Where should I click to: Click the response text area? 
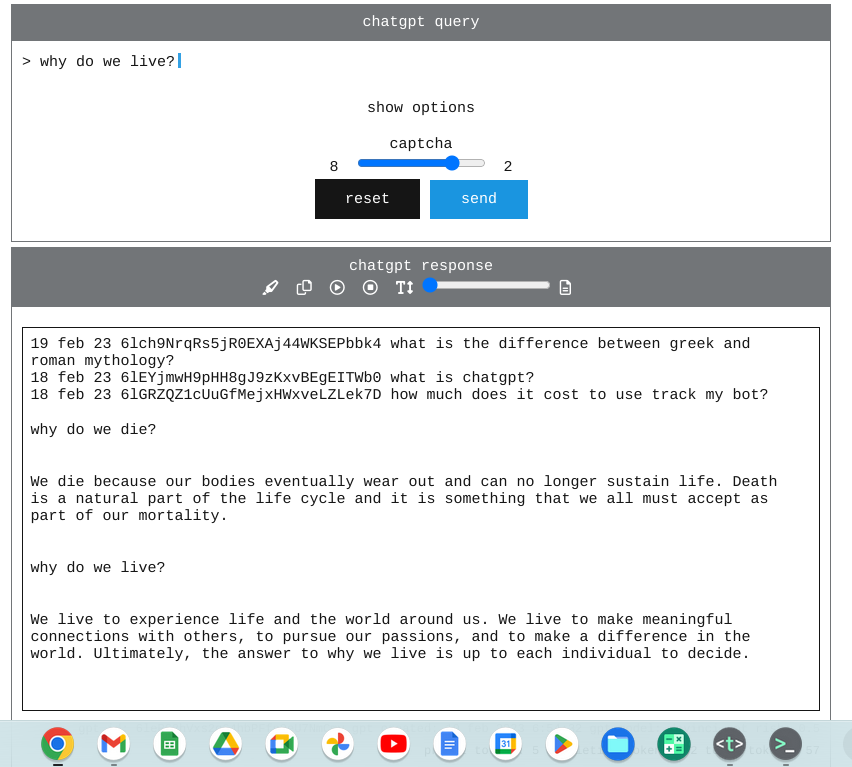[x=421, y=519]
